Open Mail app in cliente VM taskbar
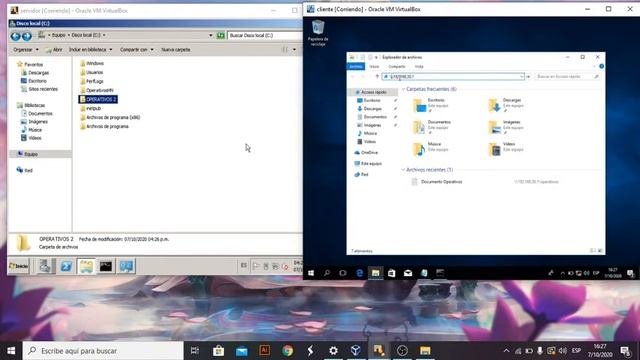The height and width of the screenshot is (360, 640). (408, 273)
